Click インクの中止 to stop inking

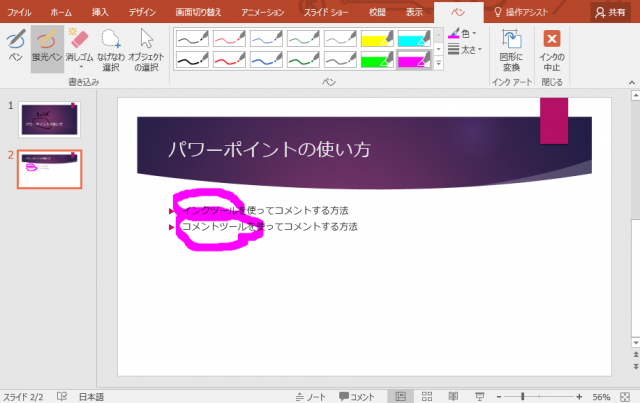[551, 47]
